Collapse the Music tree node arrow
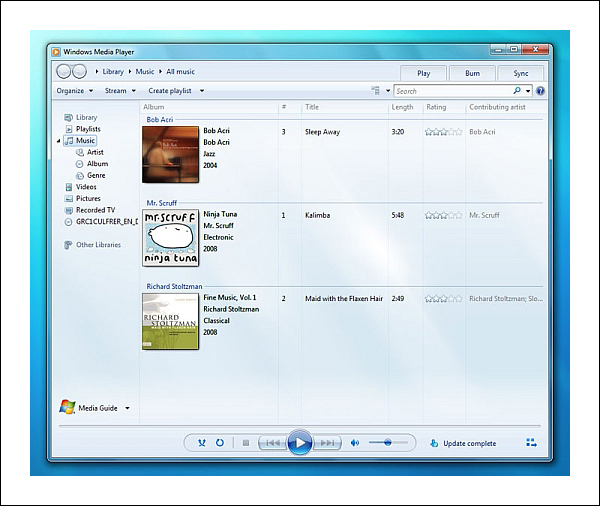The width and height of the screenshot is (600, 506). (x=59, y=141)
